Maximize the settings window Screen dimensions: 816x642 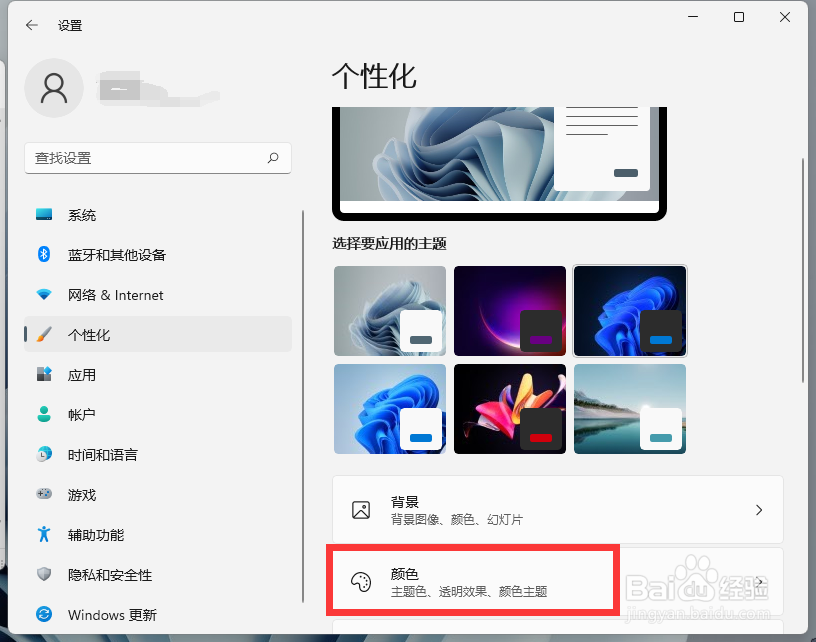coord(738,17)
